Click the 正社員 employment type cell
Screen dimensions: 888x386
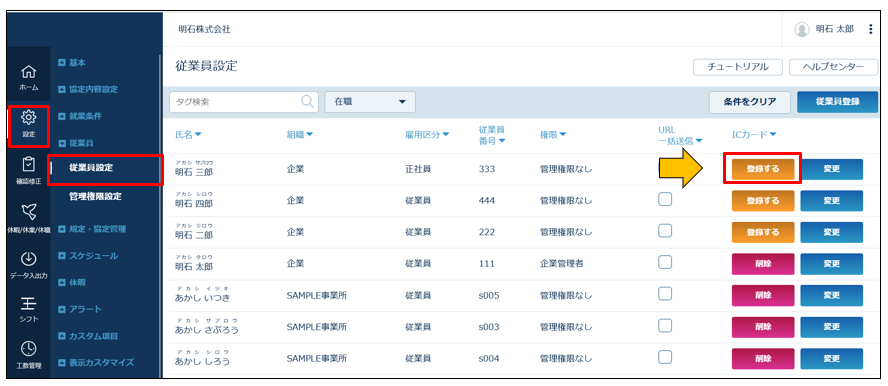tap(418, 169)
